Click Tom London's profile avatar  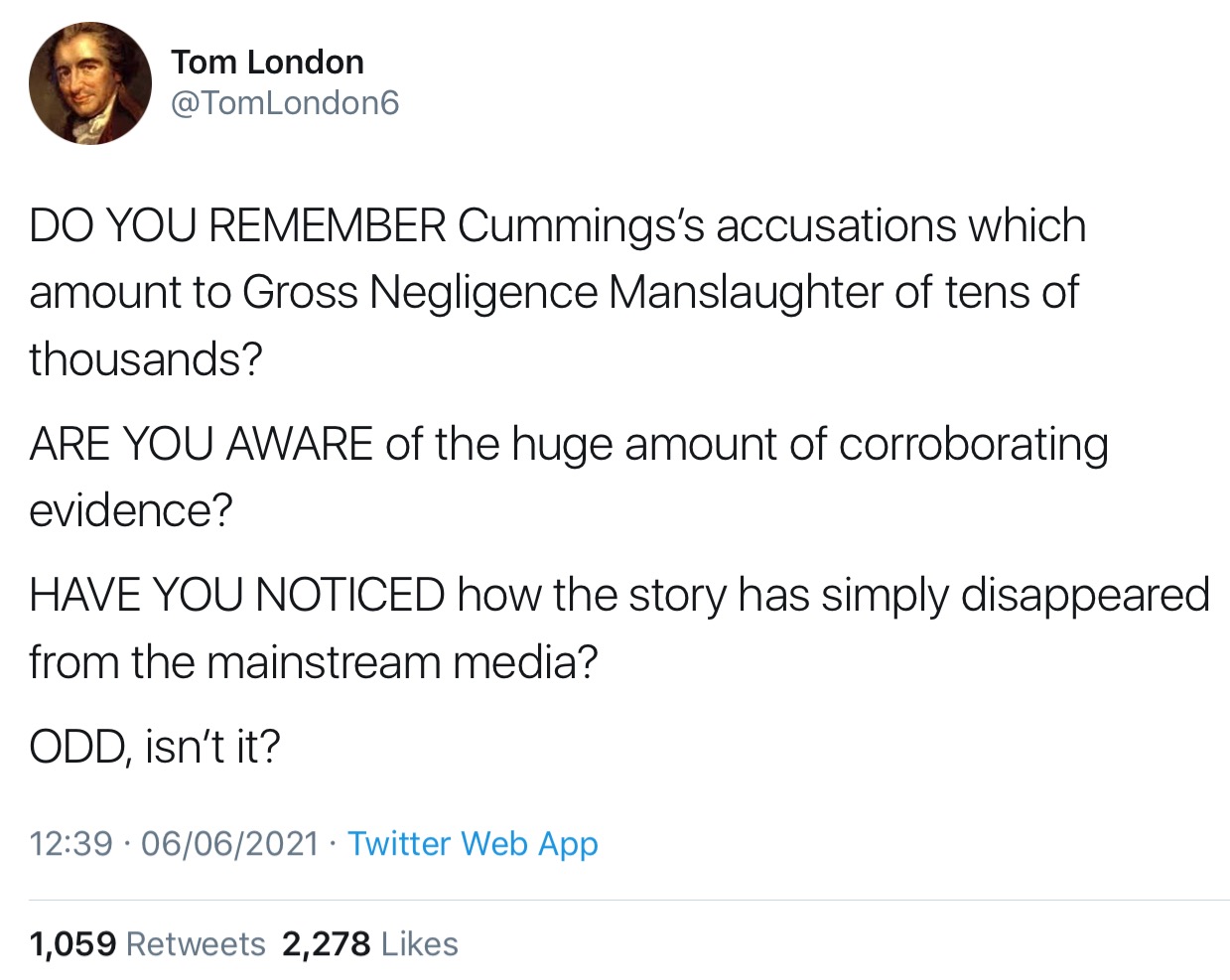[x=89, y=83]
